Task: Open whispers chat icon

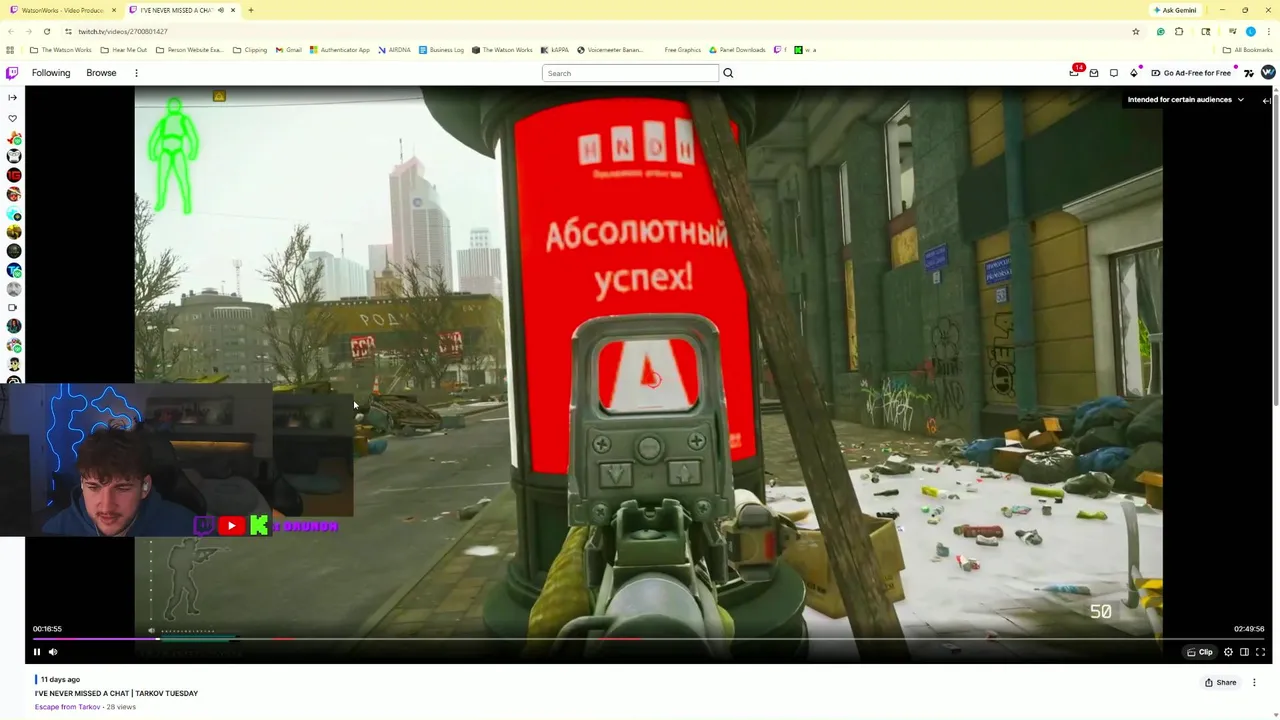Action: click(1113, 73)
